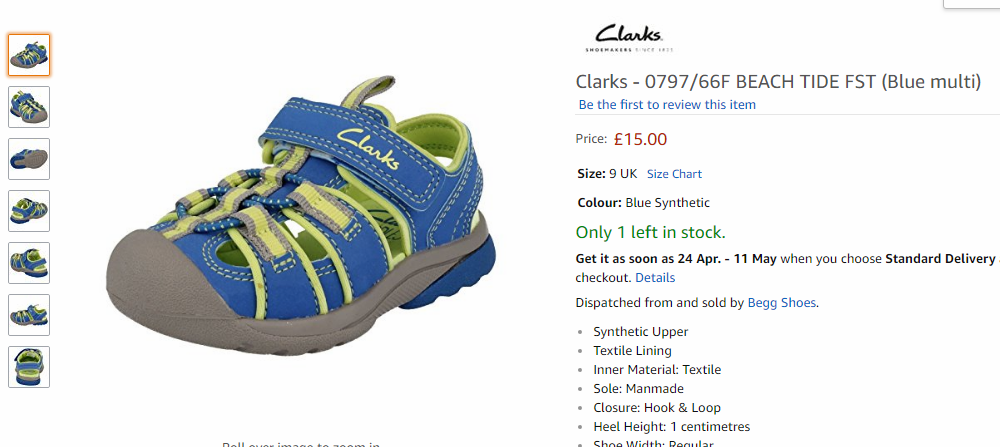Viewport: 1000px width, 447px height.
Task: Click the main blue sandal product image
Action: tap(301, 217)
